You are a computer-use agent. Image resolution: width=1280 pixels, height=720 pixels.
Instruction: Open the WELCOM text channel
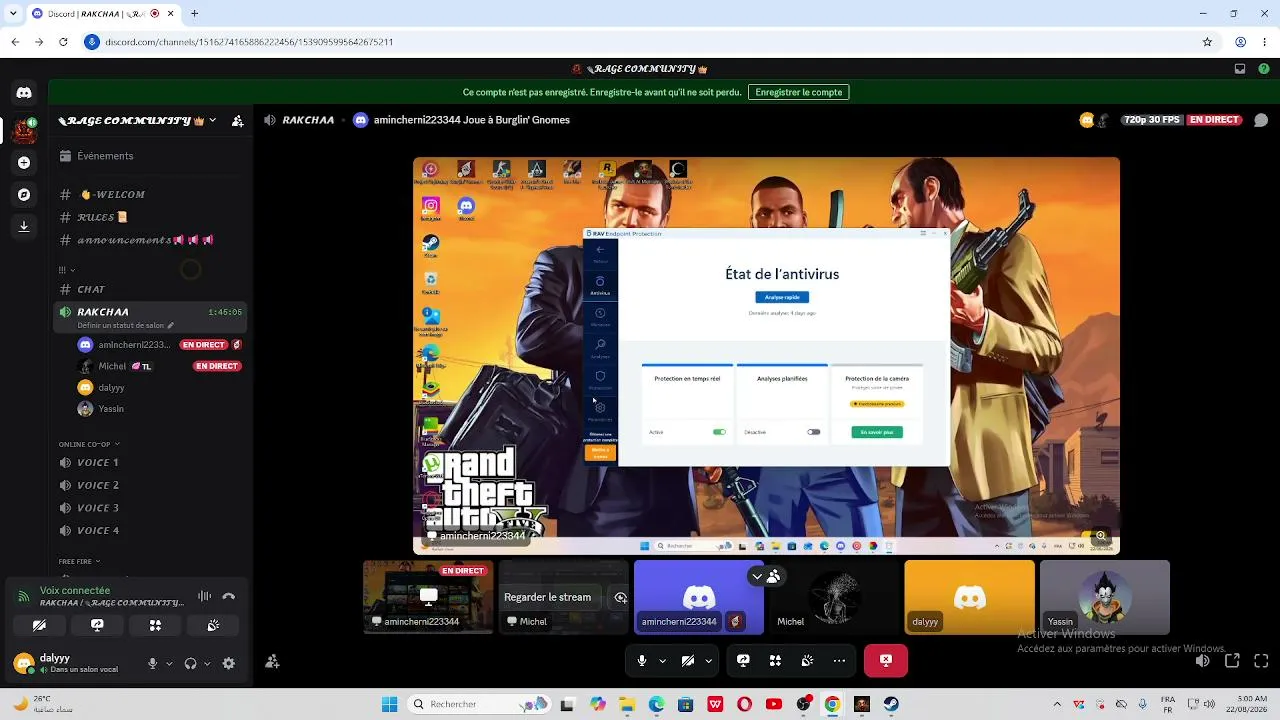[x=150, y=194]
